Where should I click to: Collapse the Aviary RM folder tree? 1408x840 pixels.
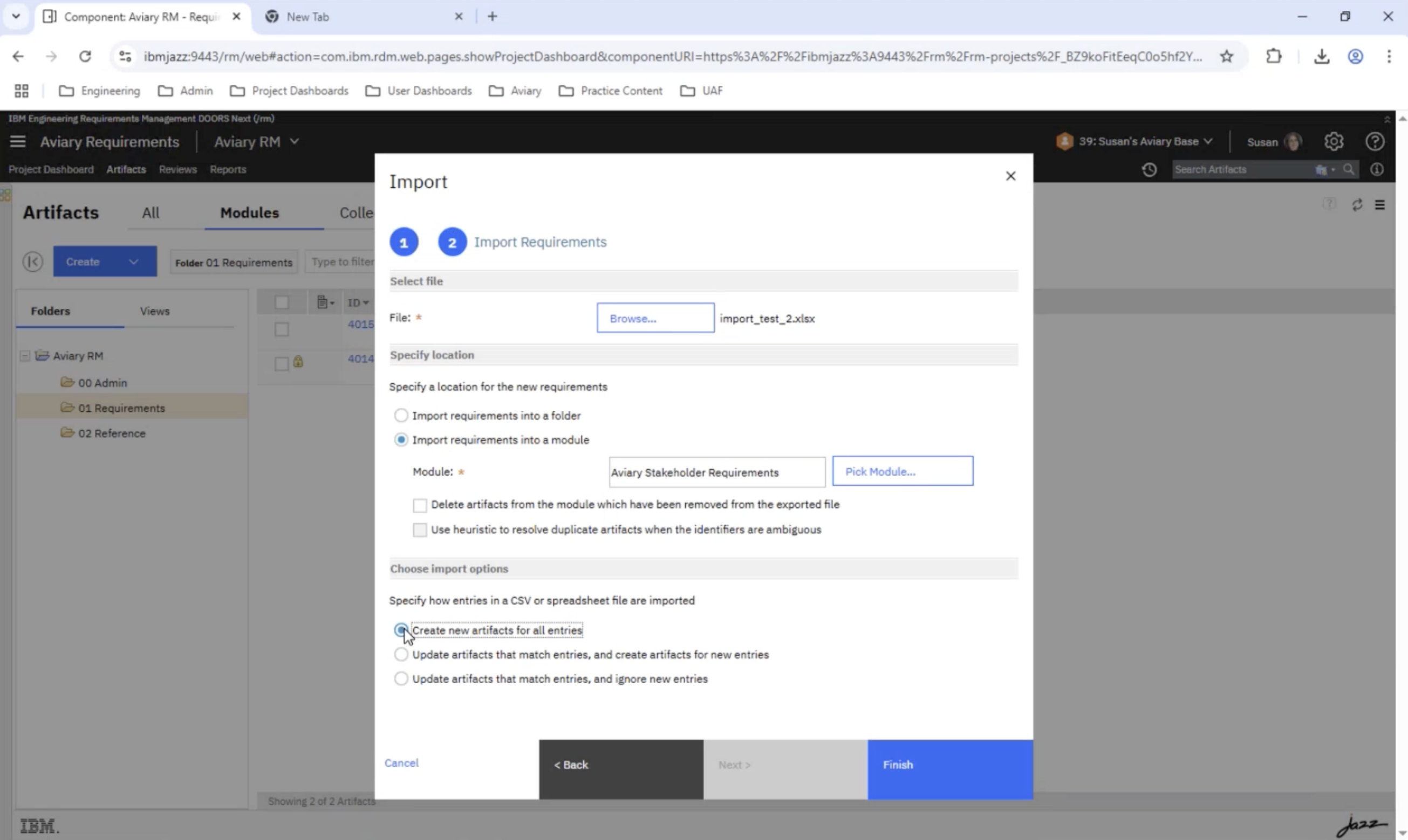pos(25,356)
